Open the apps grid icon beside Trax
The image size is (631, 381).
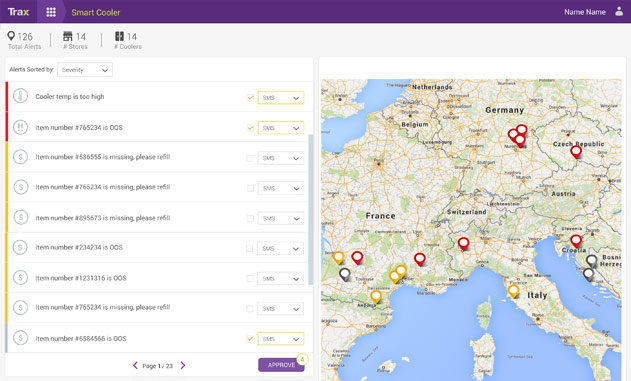click(x=51, y=12)
